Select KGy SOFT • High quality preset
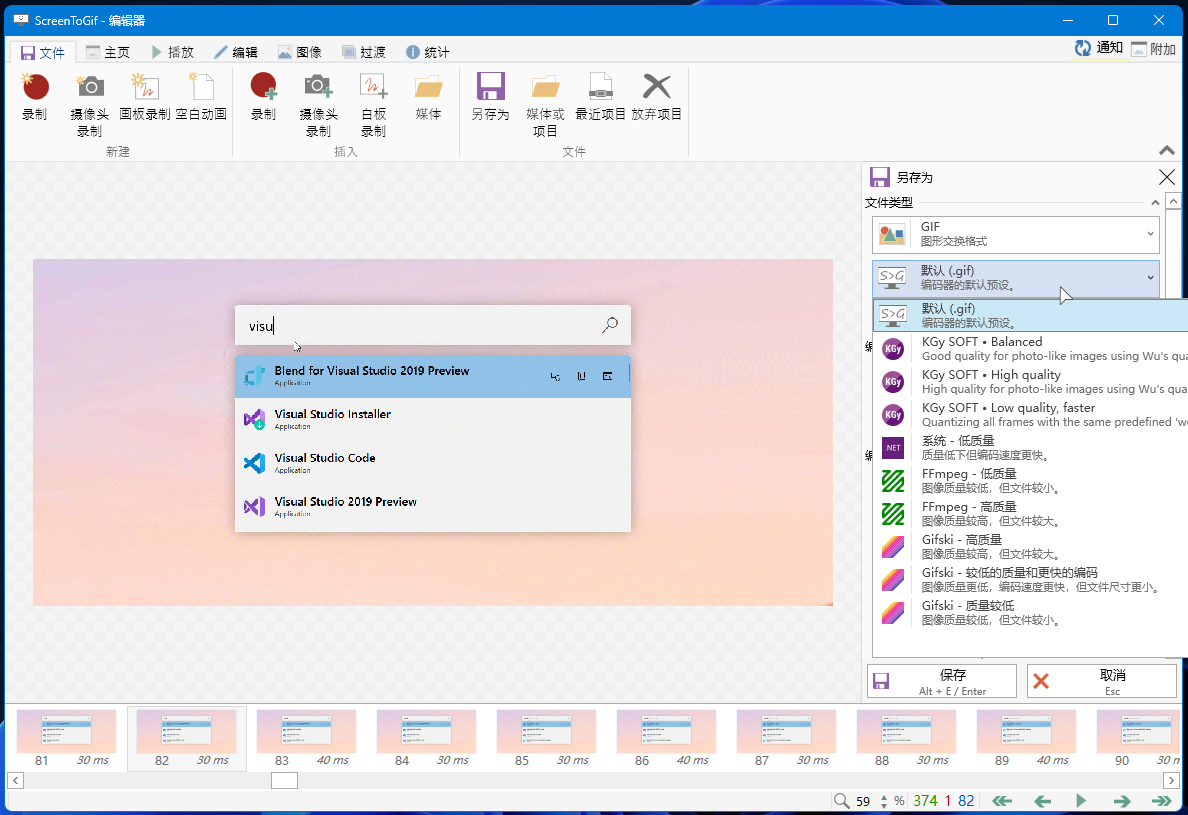This screenshot has height=815, width=1188. point(1030,382)
